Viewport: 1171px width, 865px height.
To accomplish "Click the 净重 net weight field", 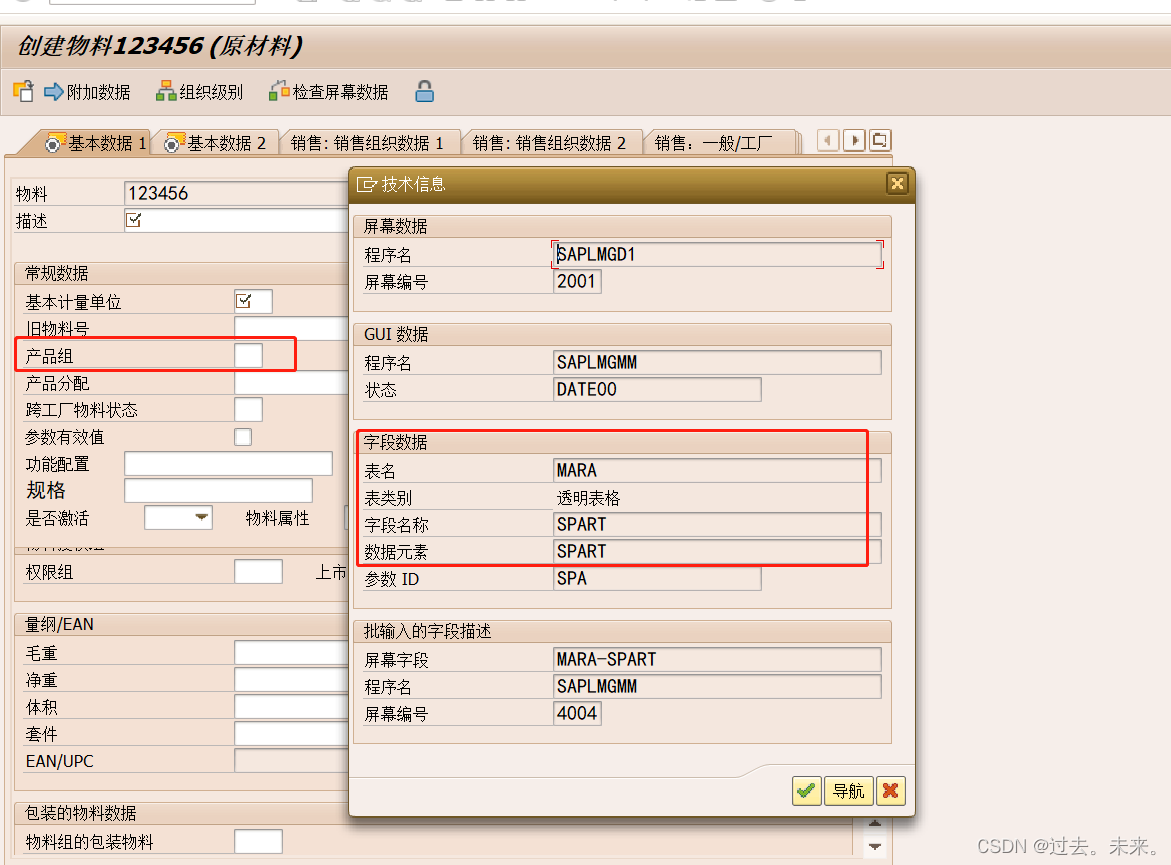I will click(291, 679).
